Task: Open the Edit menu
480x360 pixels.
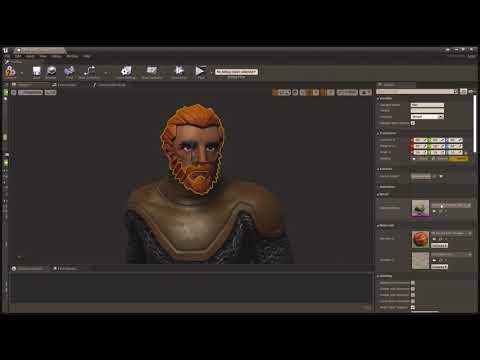Action: tap(18, 56)
